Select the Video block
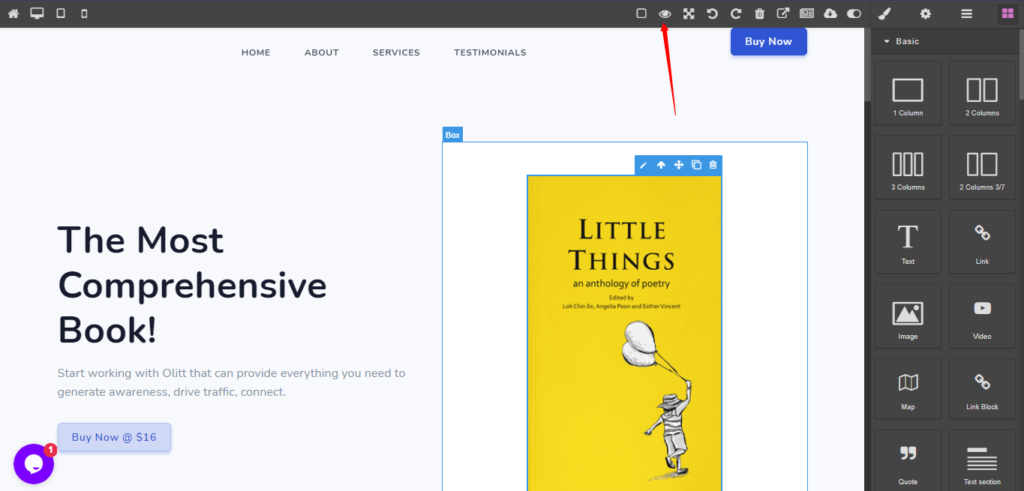Screen dimensions: 1024x491 point(982,317)
